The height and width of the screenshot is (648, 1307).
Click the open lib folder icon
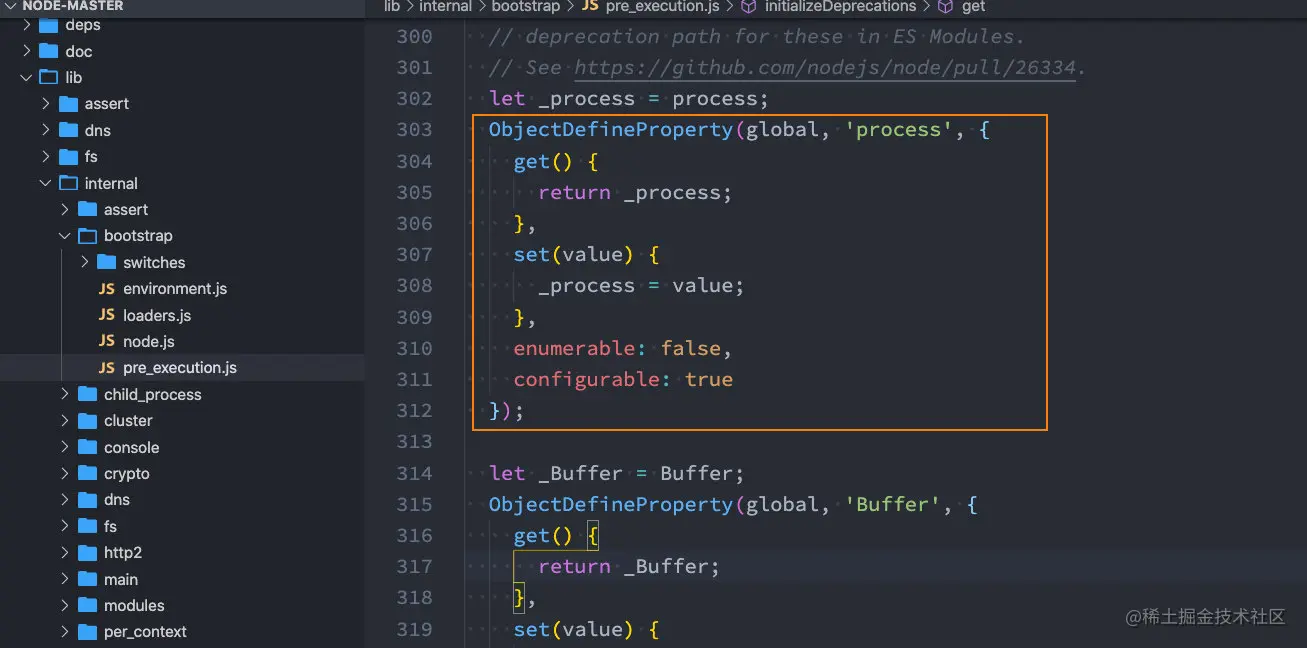point(48,77)
